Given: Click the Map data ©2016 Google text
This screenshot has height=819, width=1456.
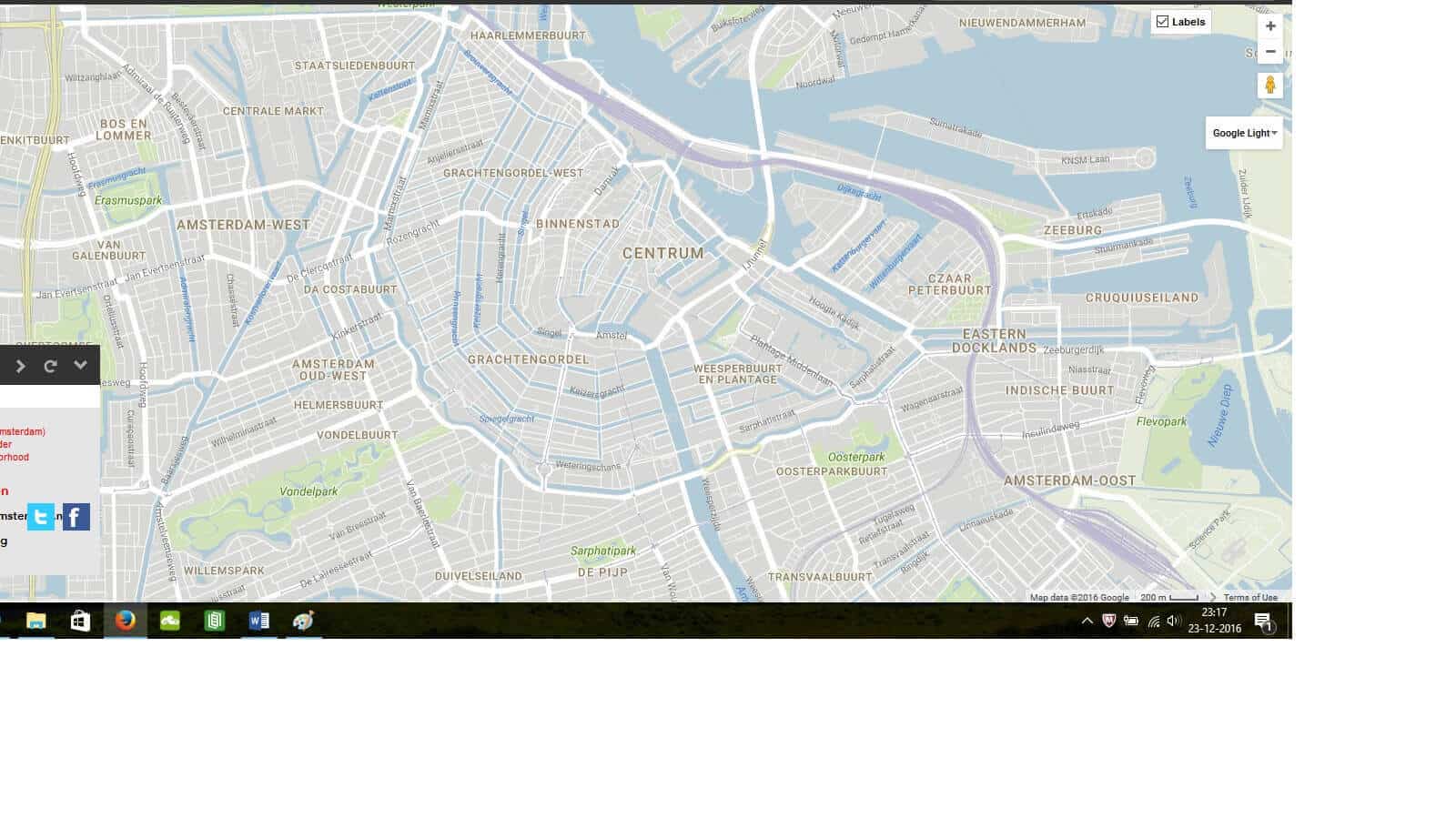Looking at the screenshot, I should (x=1079, y=598).
